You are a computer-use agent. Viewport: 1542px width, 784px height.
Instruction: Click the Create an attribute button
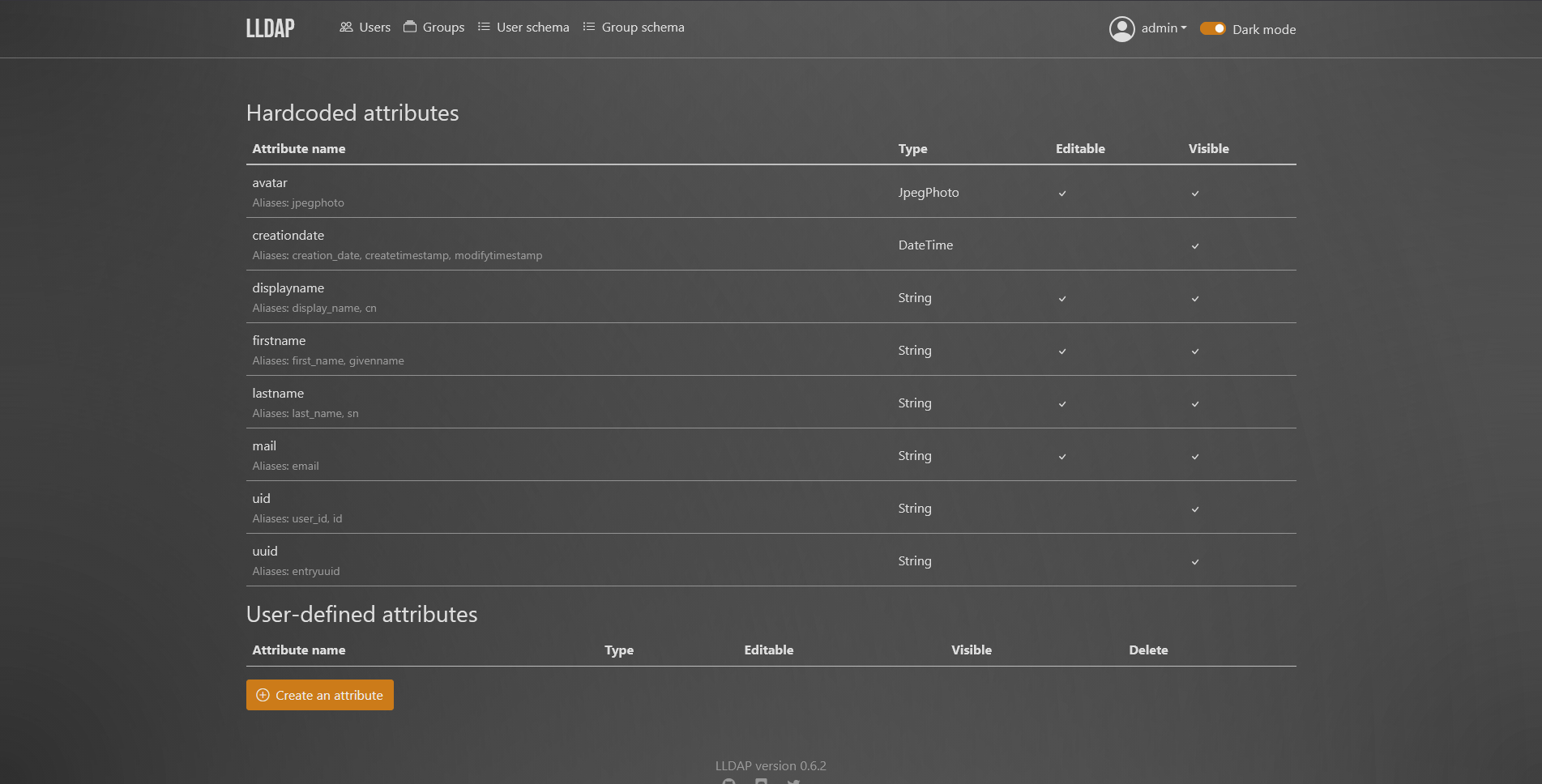320,695
